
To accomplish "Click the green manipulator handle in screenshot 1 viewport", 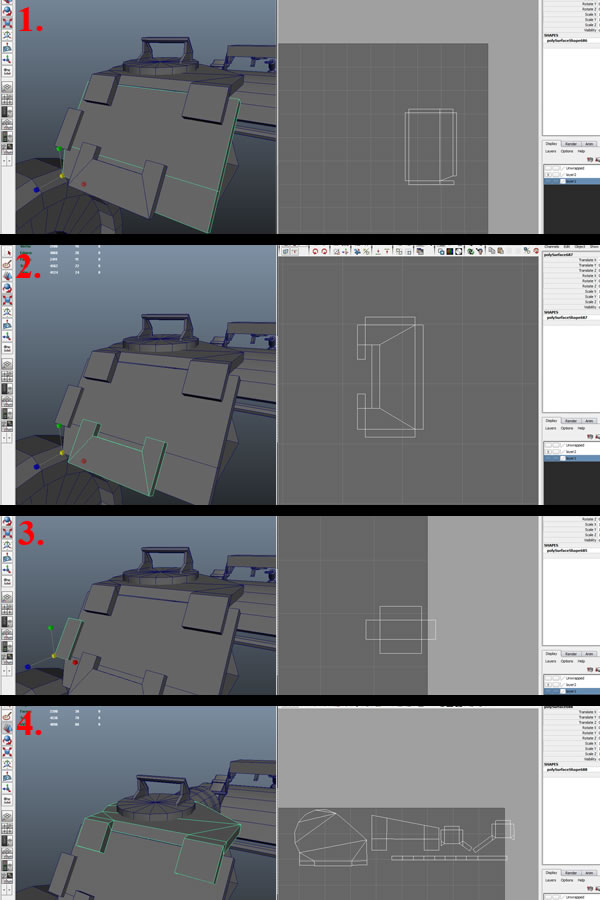I will pyautogui.click(x=59, y=149).
